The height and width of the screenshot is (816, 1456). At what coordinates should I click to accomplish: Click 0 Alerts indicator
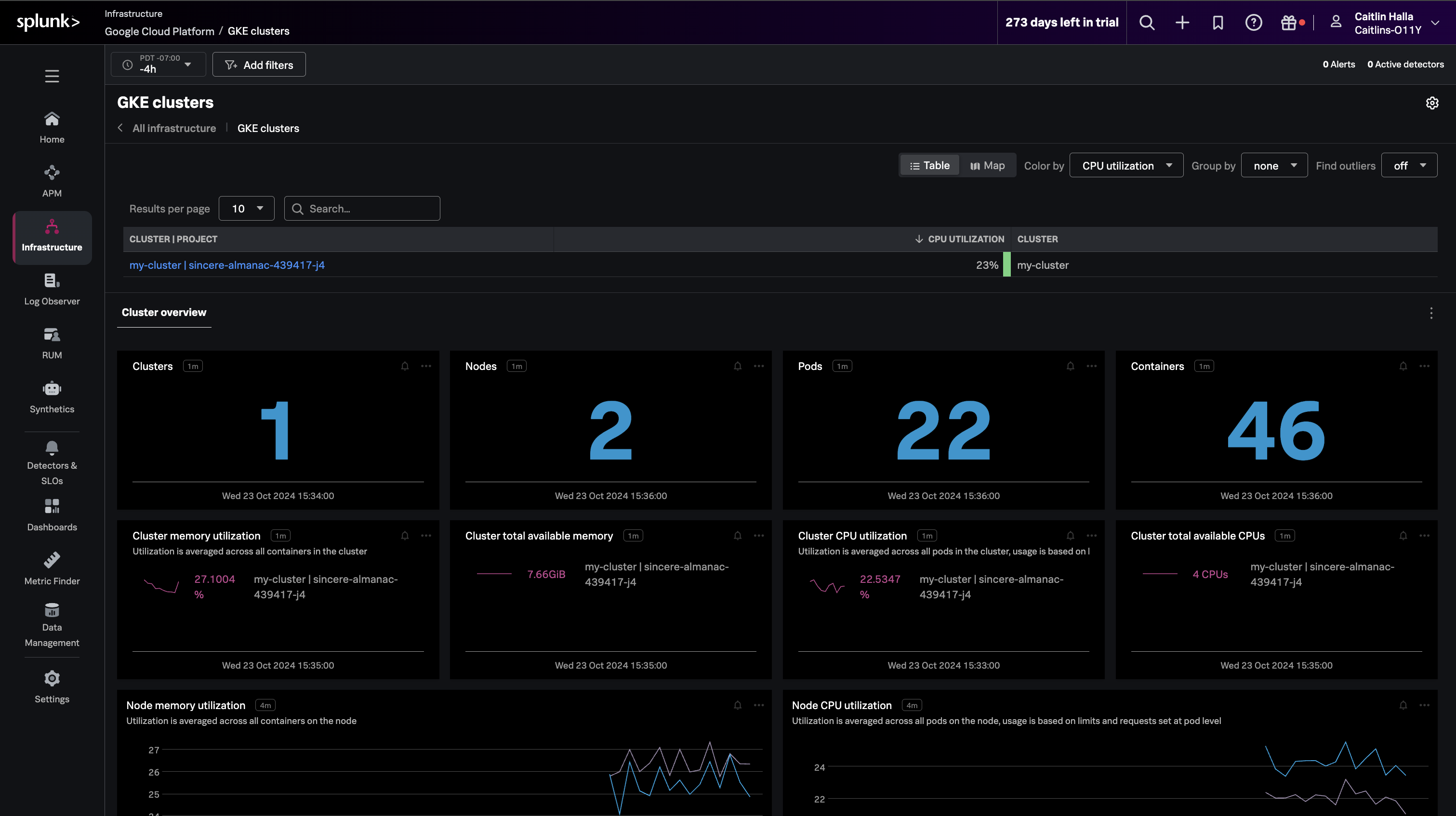pos(1338,65)
